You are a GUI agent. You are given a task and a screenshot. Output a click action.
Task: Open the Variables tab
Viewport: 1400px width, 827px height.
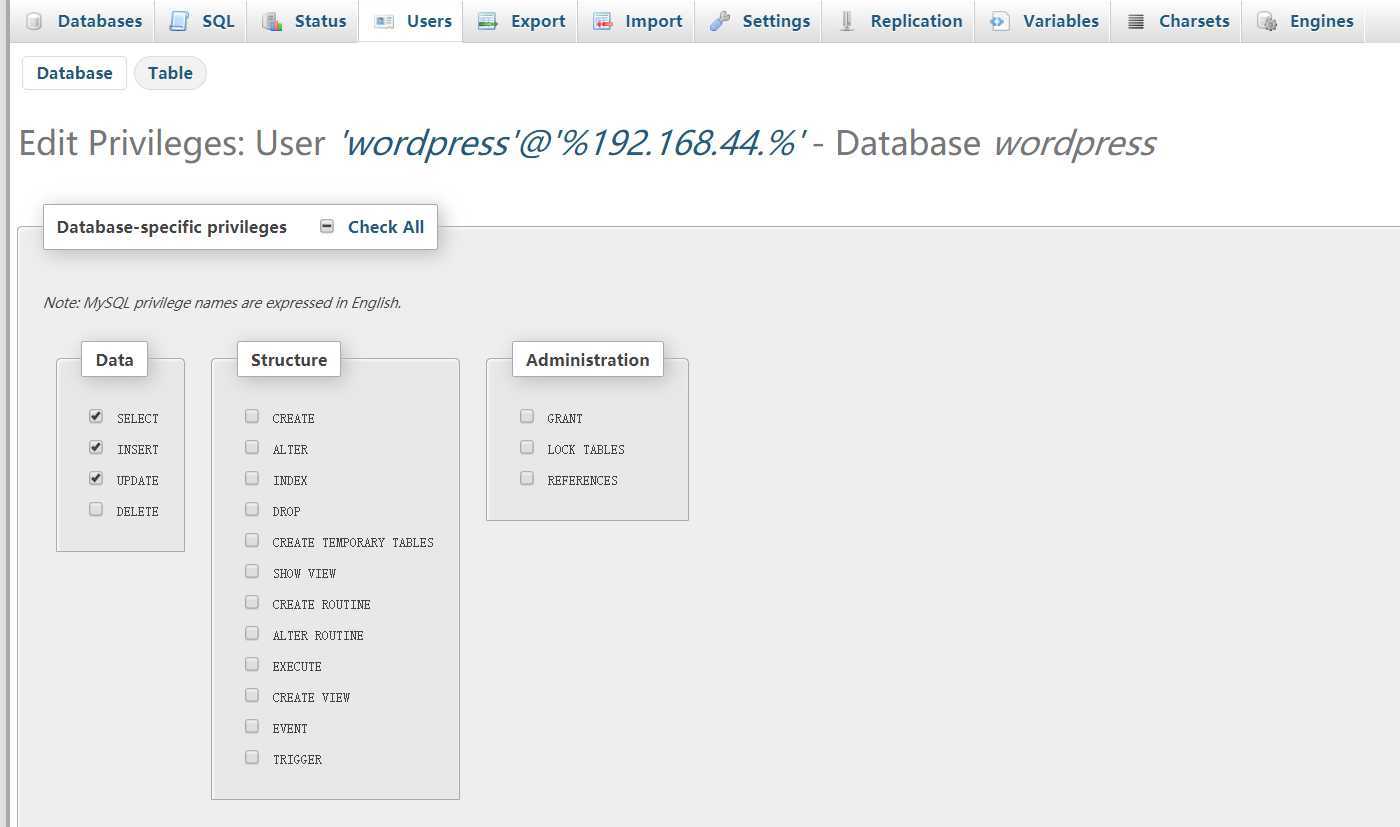[1043, 21]
